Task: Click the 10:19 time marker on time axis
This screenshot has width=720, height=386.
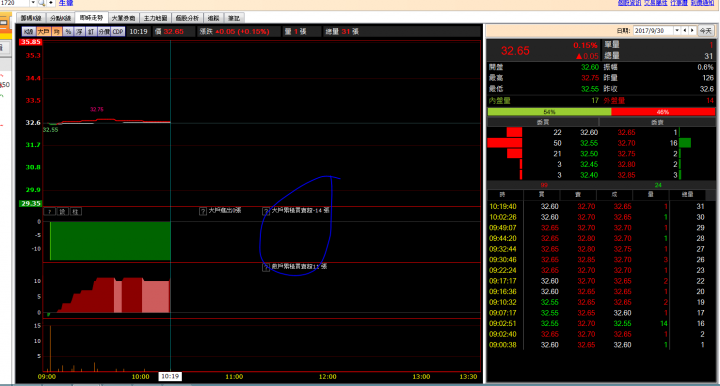Action: pos(170,377)
